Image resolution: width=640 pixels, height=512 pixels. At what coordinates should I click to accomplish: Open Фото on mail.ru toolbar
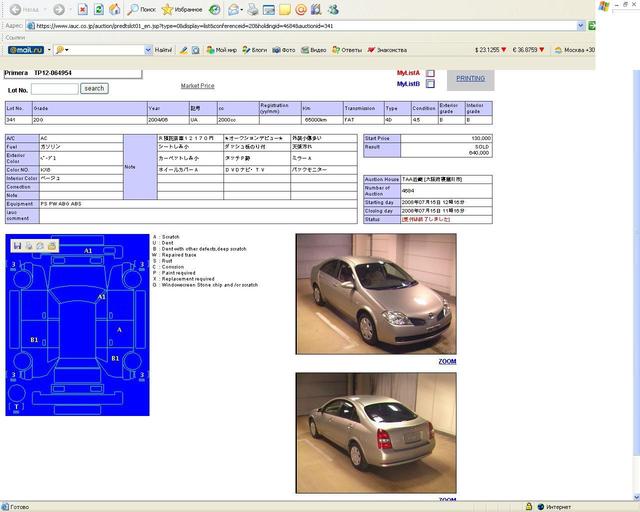tap(284, 50)
